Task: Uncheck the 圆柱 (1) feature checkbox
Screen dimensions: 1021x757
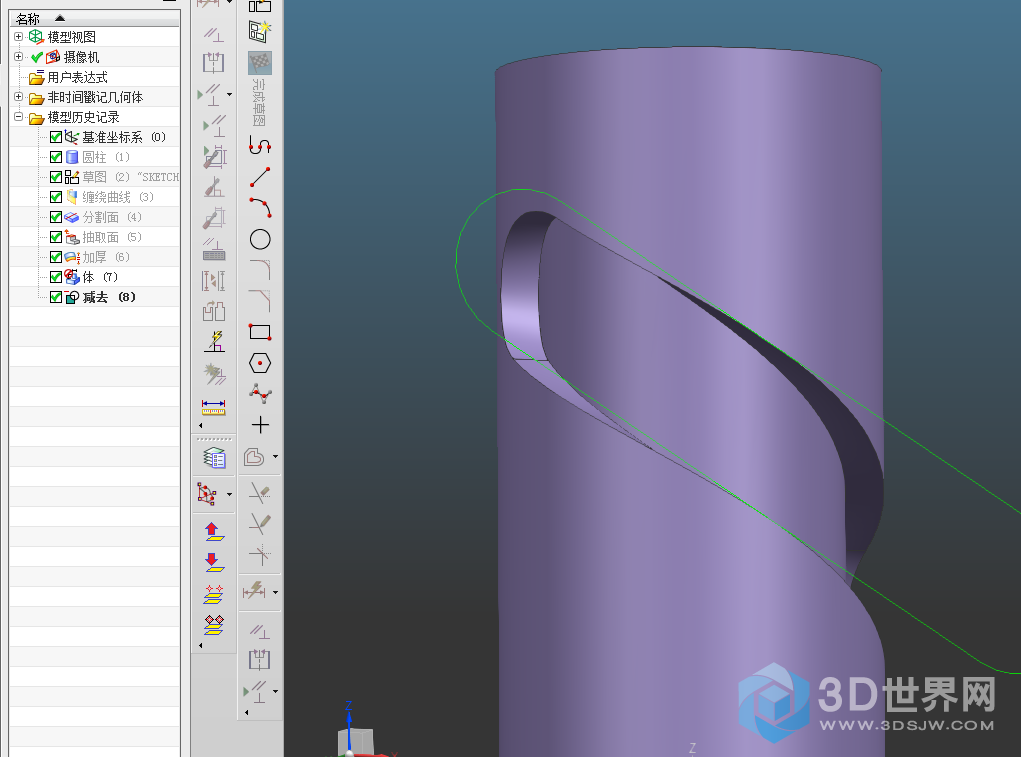Action: pyautogui.click(x=56, y=158)
